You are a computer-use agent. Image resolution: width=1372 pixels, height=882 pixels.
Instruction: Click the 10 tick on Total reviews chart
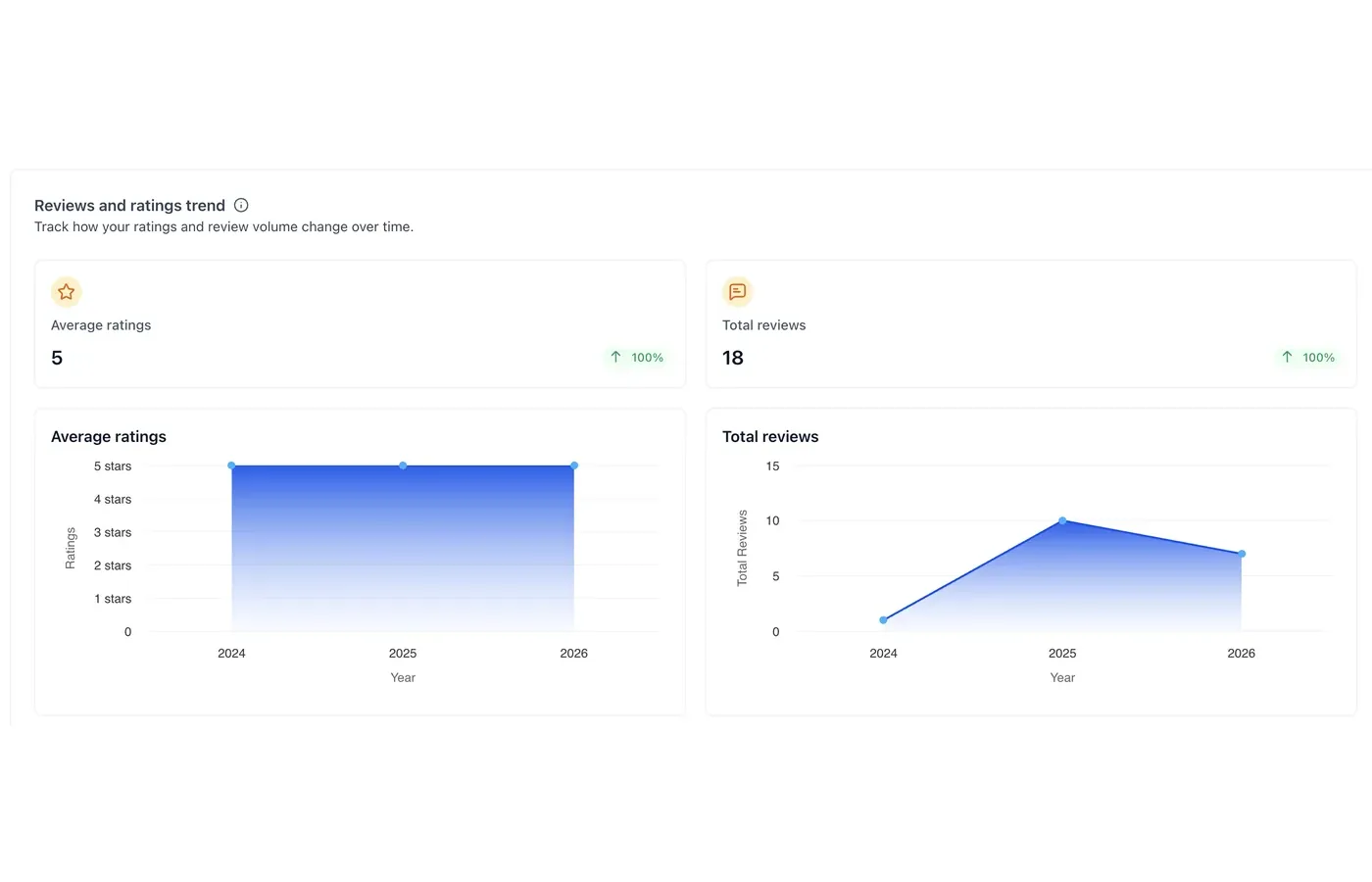772,521
